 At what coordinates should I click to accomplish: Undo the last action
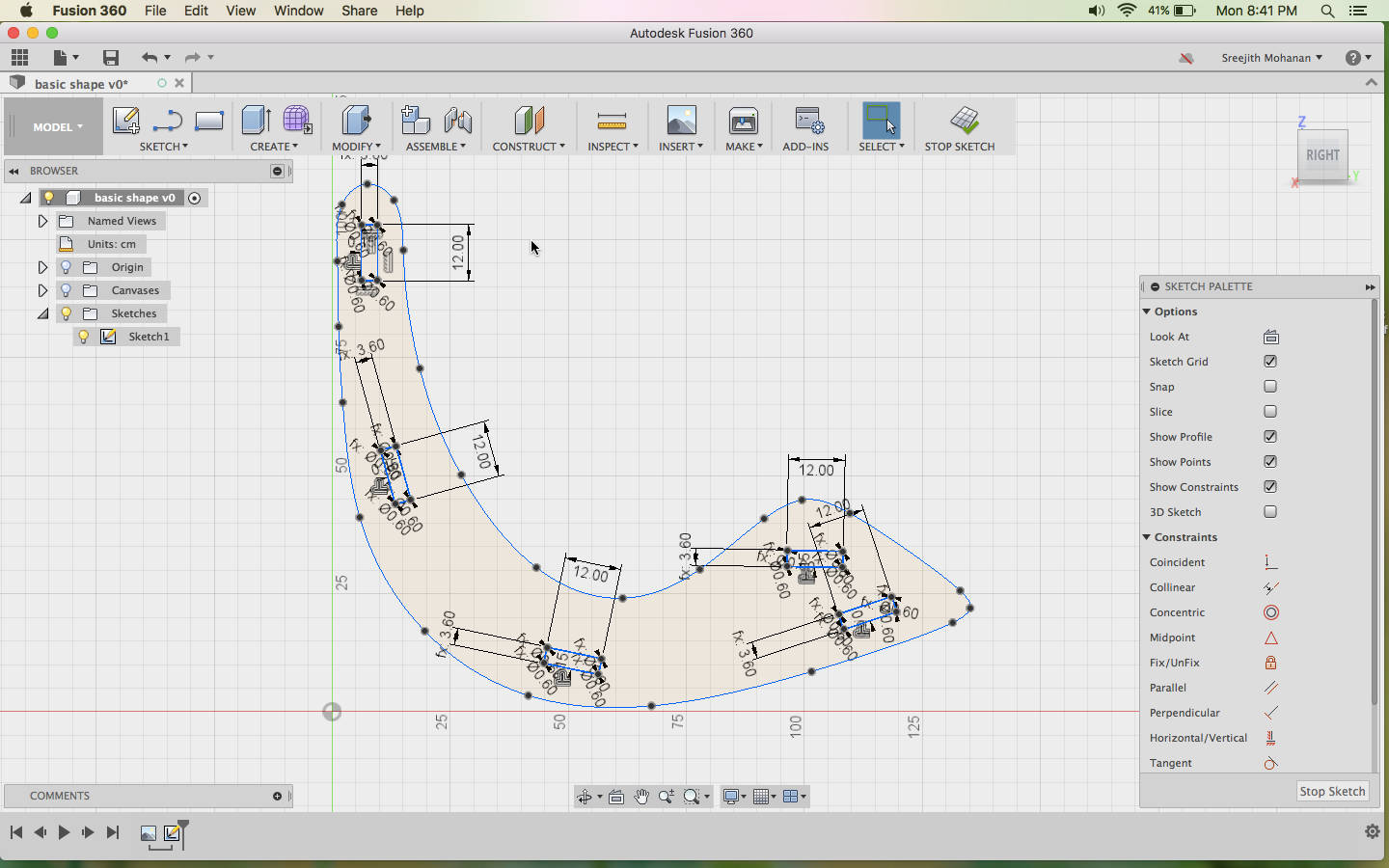[149, 58]
